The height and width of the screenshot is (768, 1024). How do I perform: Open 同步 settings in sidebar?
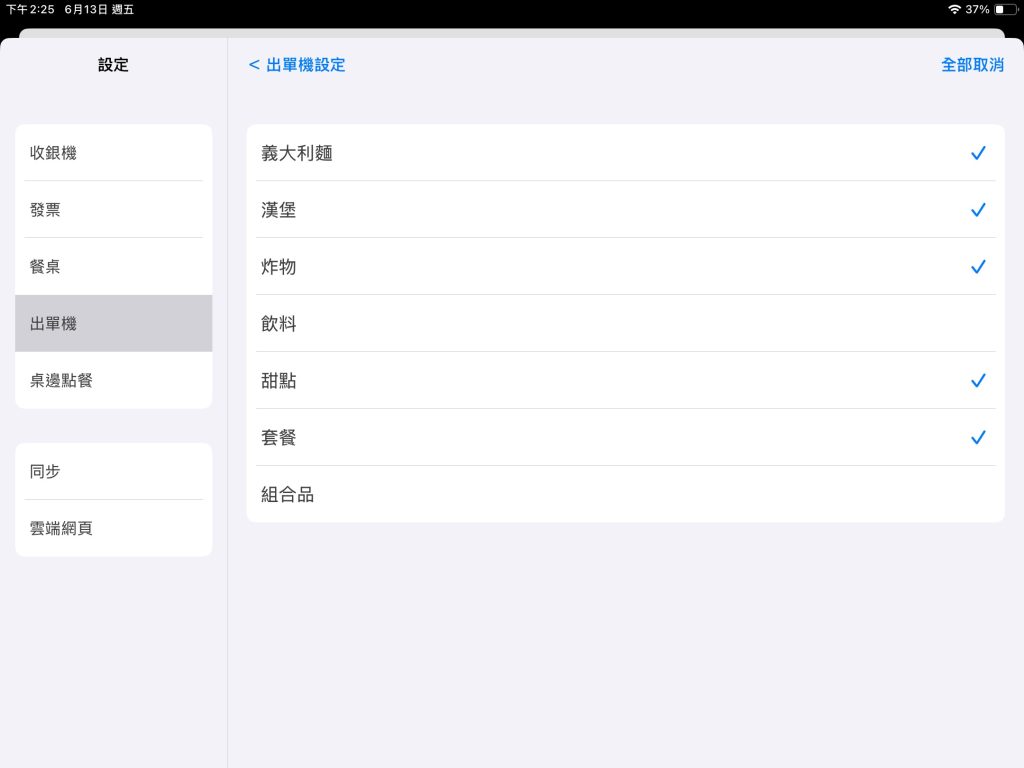(114, 471)
